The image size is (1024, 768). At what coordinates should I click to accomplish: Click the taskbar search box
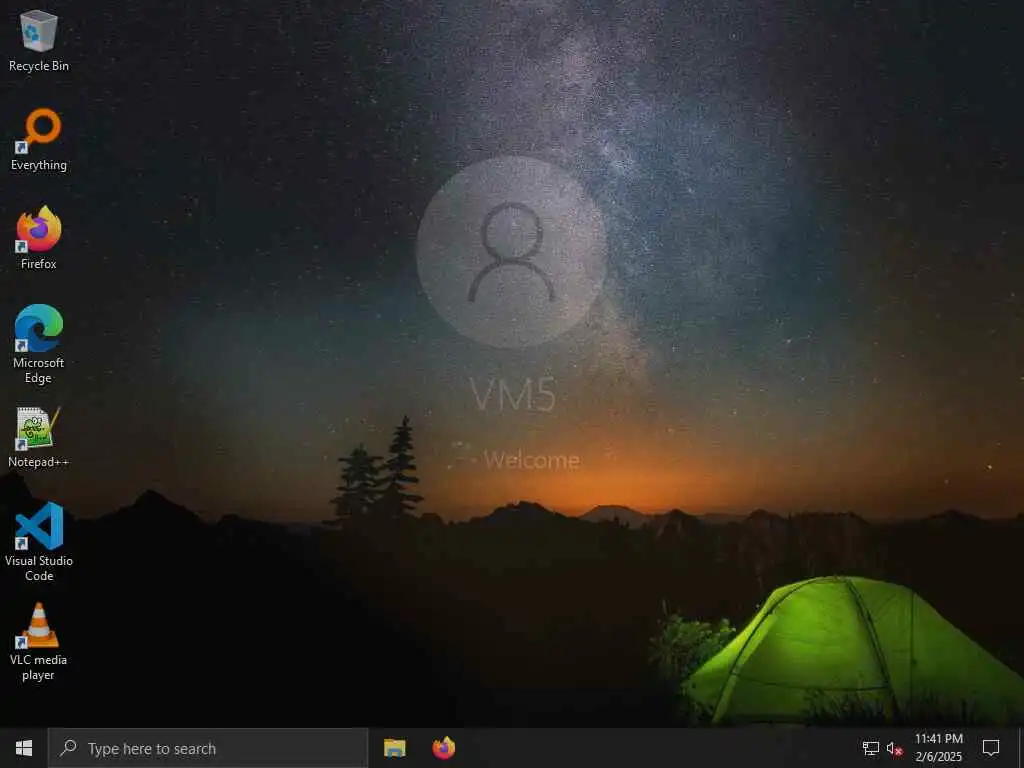click(208, 748)
